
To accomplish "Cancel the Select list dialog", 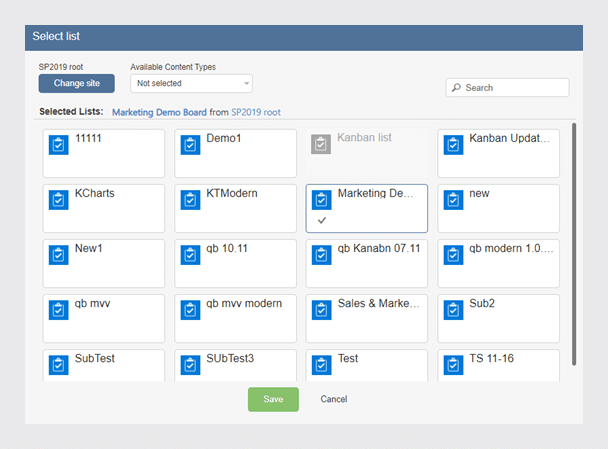I will point(334,399).
